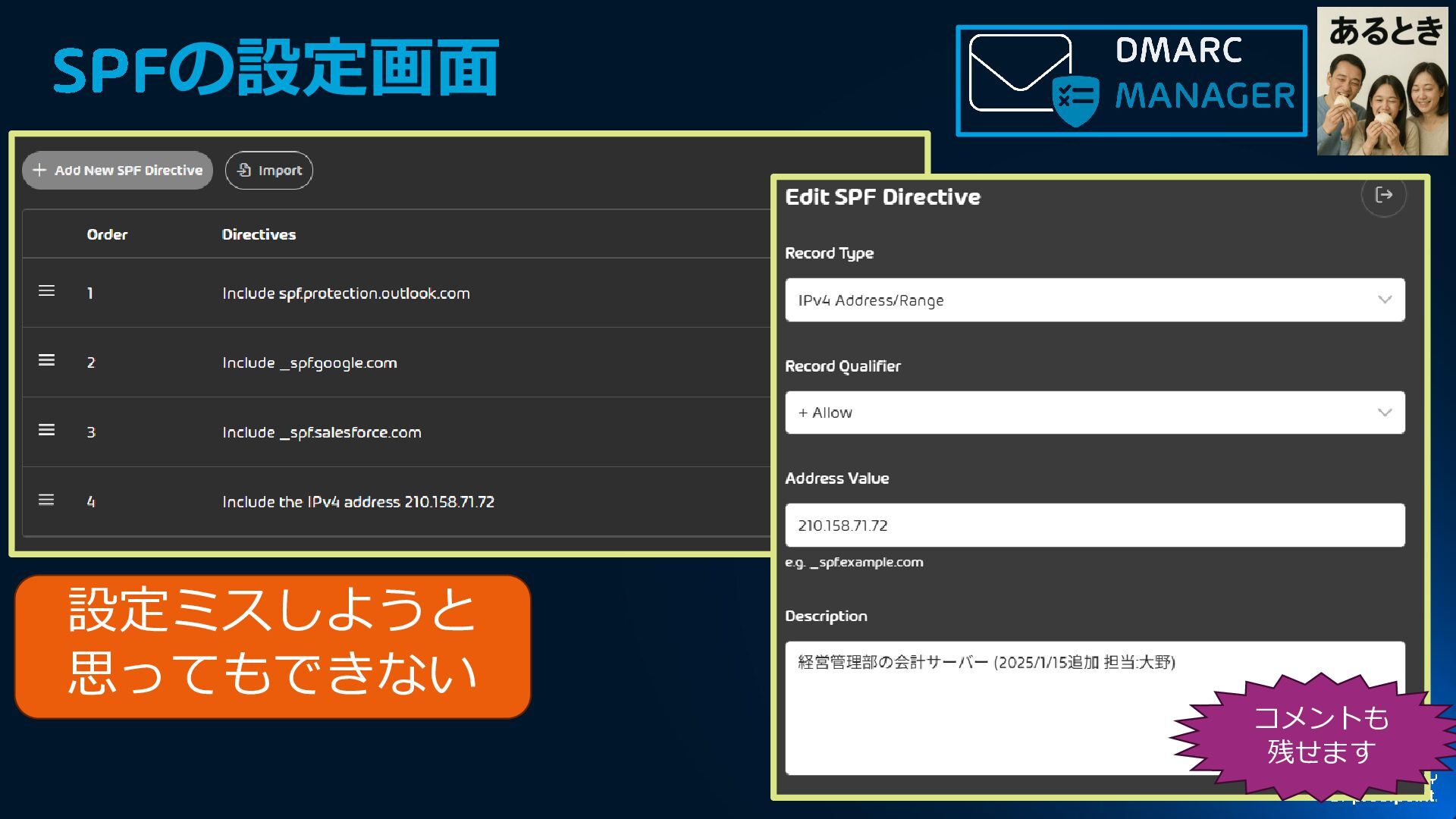1456x819 pixels.
Task: Click drag handle icon for directive 3
Action: tap(46, 430)
